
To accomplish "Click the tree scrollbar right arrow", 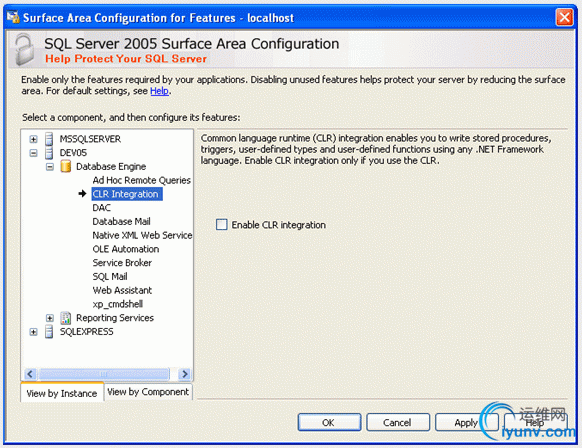I will (x=184, y=374).
